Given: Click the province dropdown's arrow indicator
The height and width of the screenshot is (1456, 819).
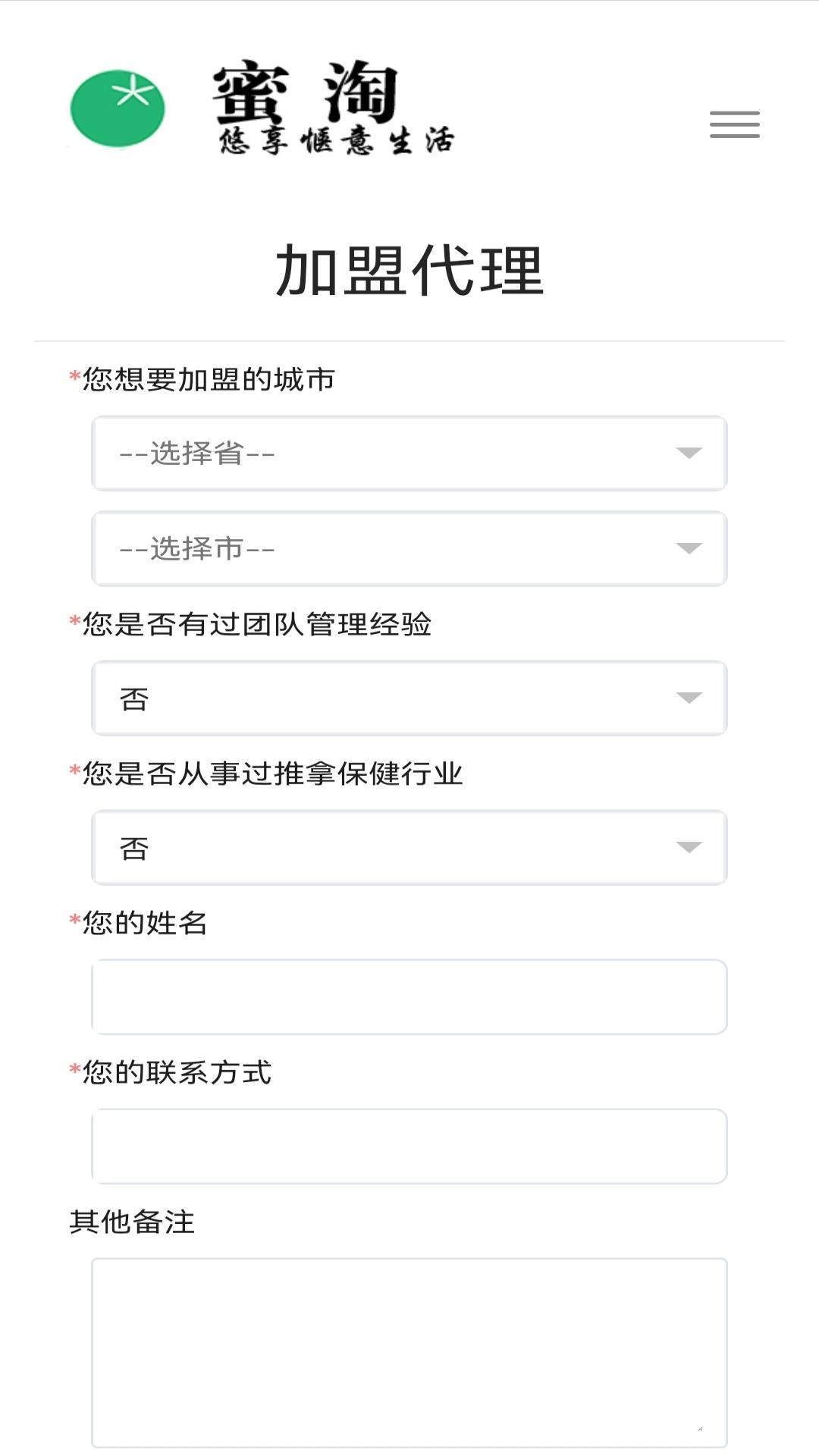Looking at the screenshot, I should (x=689, y=453).
